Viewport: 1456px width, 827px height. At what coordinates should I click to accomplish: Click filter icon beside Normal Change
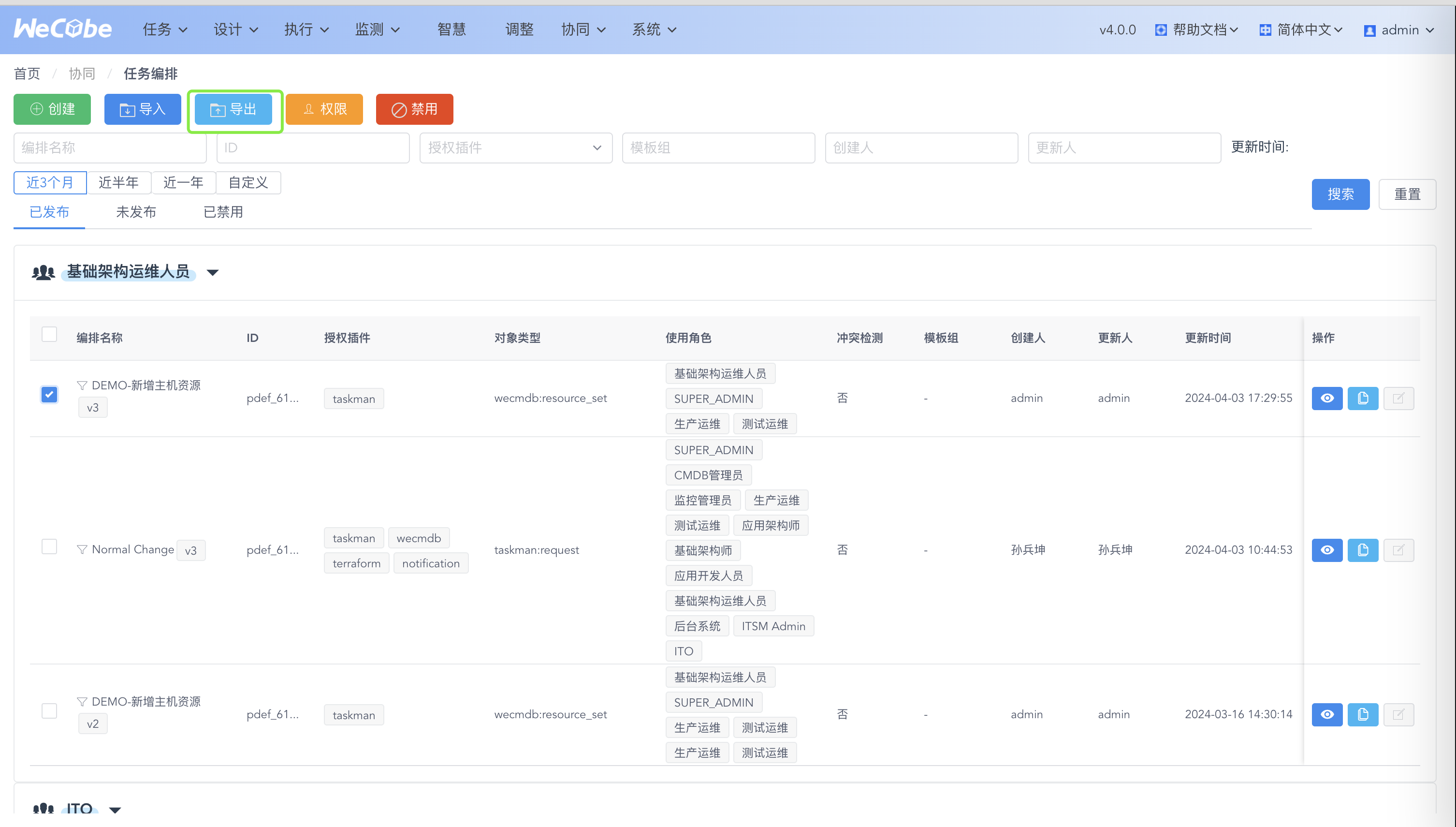pos(82,550)
